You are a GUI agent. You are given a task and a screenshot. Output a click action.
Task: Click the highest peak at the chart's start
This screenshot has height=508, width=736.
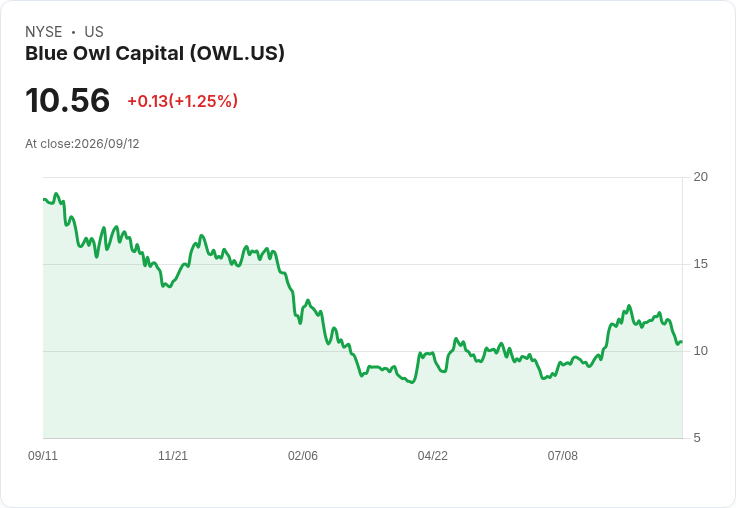(56, 193)
